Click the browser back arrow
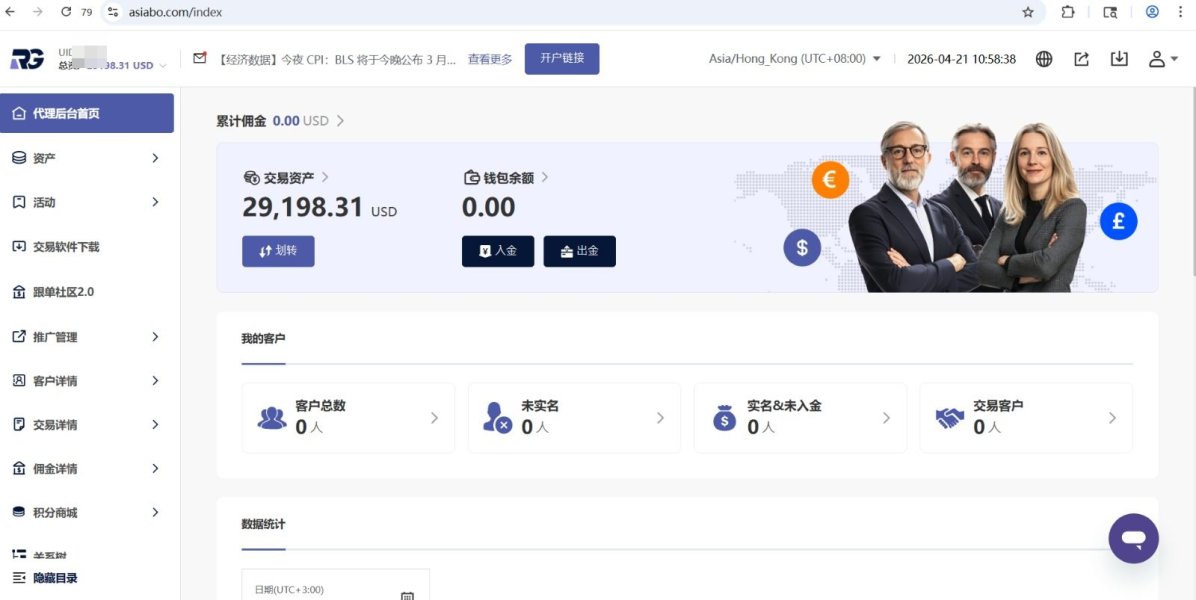This screenshot has height=600, width=1196. [x=9, y=11]
